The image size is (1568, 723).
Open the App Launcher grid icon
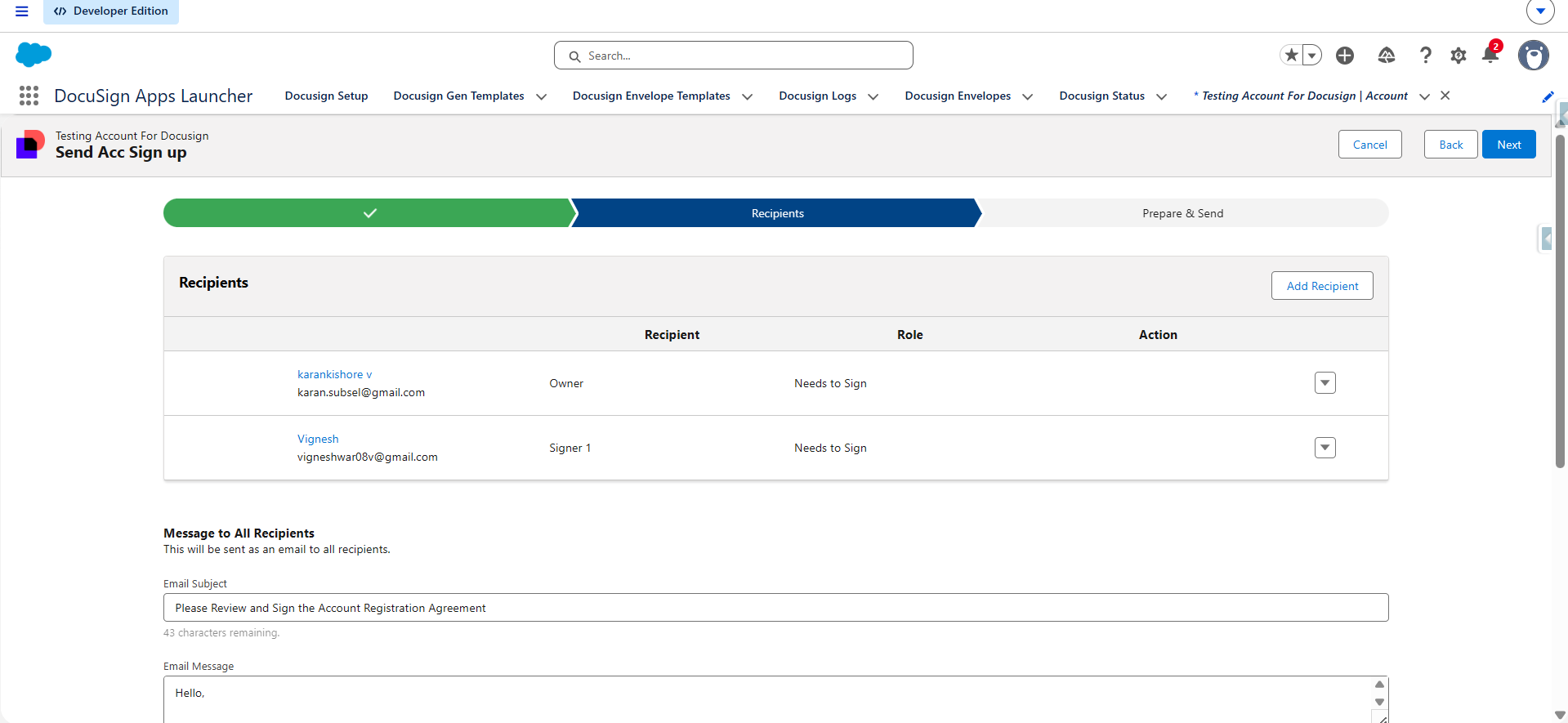click(x=29, y=96)
